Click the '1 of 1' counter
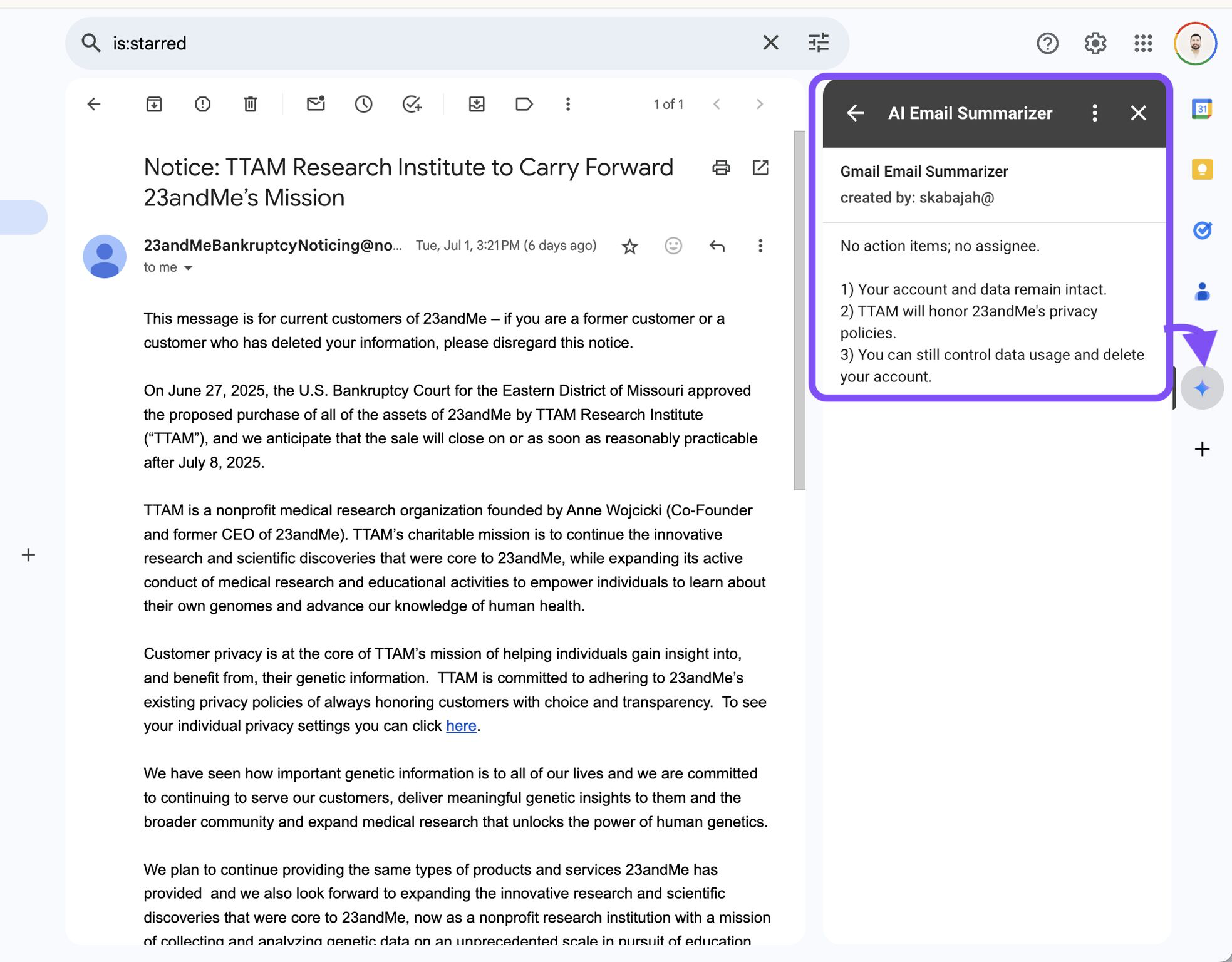The image size is (1232, 962). [668, 104]
